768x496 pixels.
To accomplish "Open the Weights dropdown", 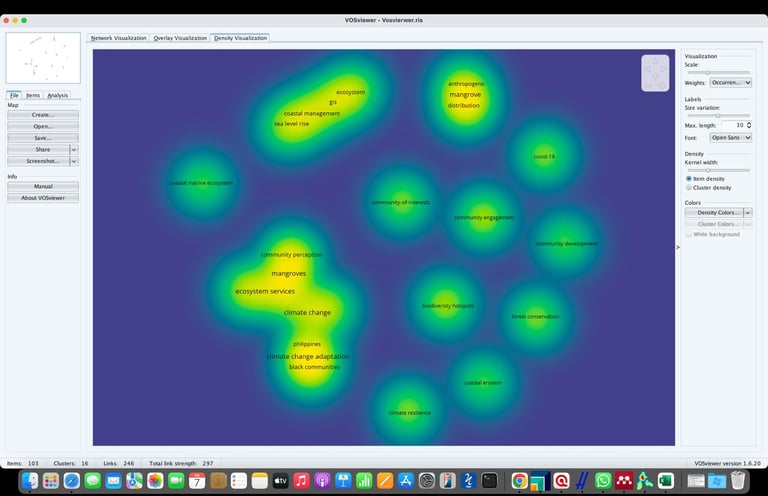I will [730, 83].
